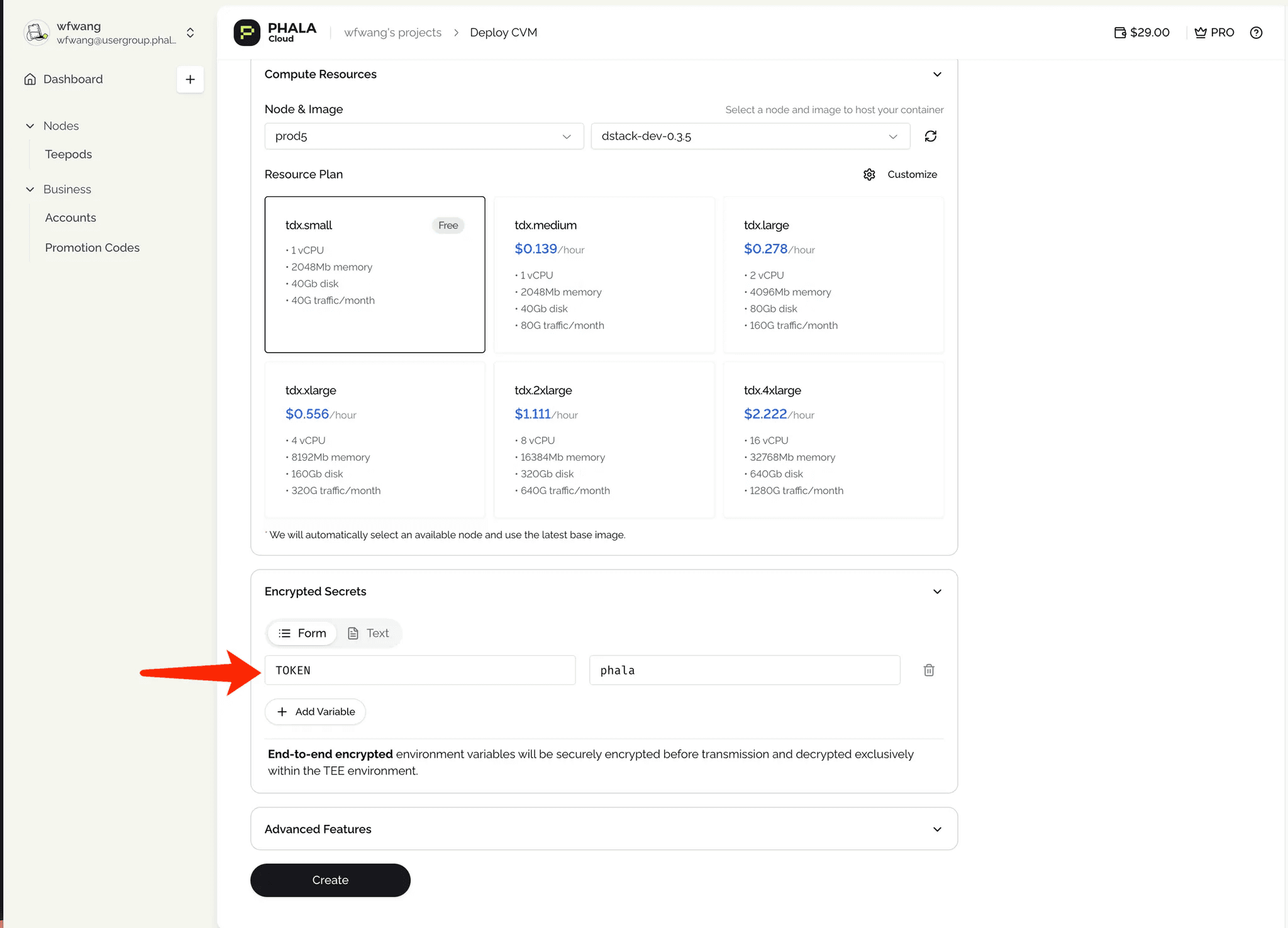The width and height of the screenshot is (1288, 928).
Task: Switch to the Text secrets tab
Action: coord(369,633)
